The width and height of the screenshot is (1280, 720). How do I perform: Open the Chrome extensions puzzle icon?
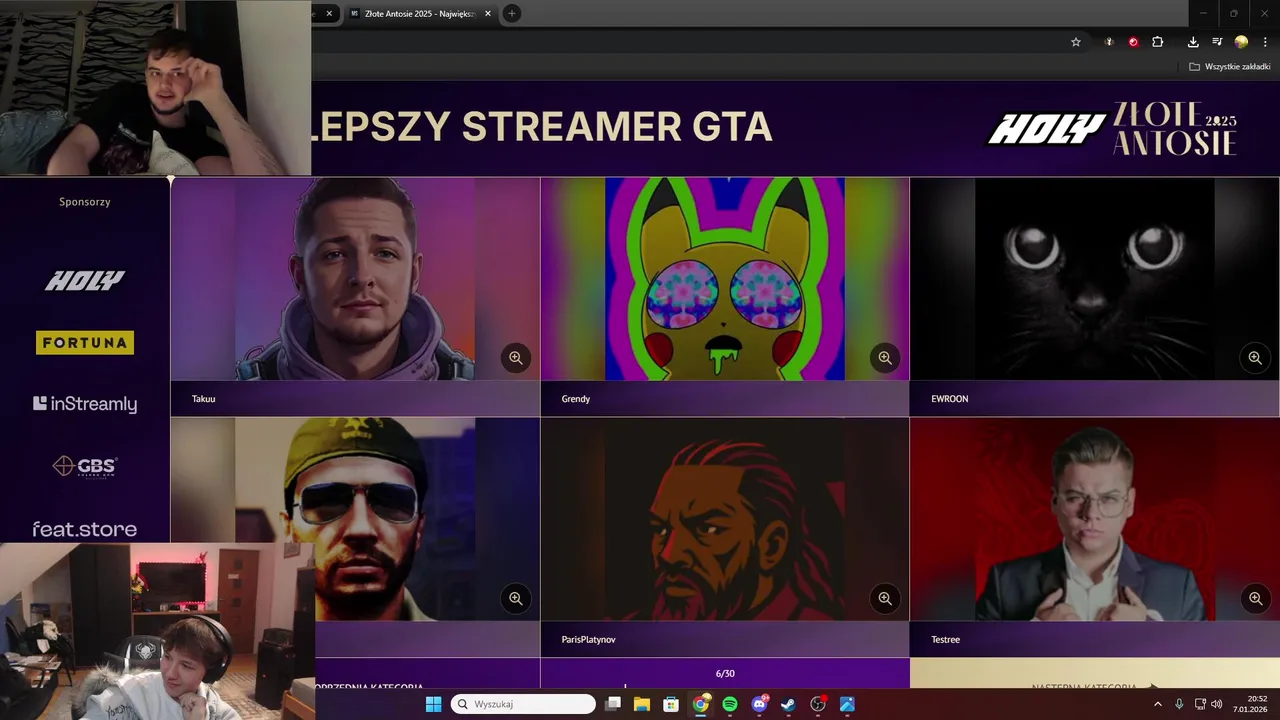(1158, 42)
